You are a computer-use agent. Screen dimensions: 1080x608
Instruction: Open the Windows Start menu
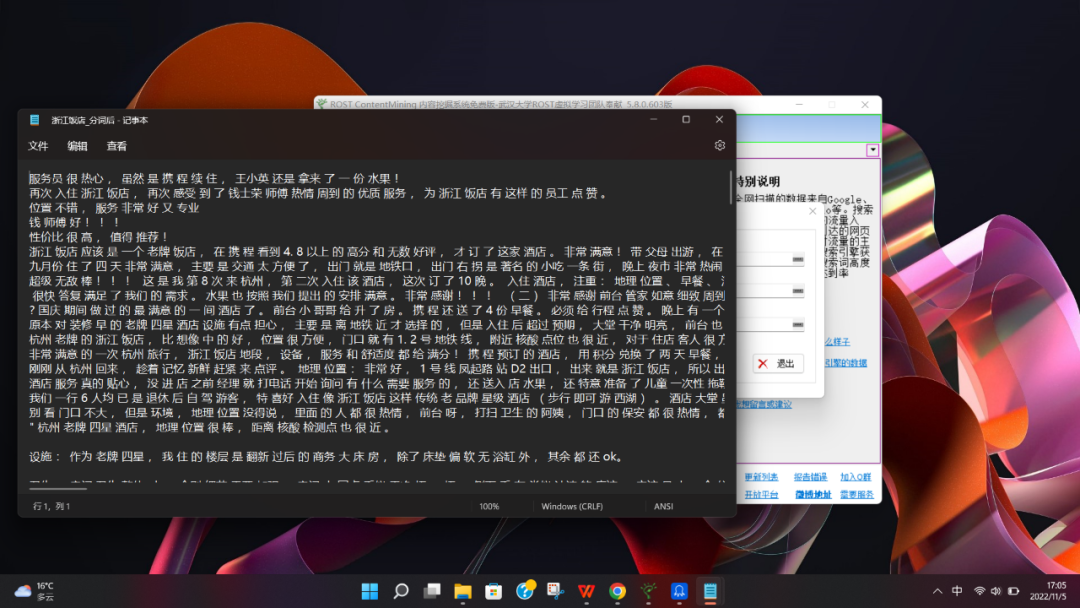(370, 591)
